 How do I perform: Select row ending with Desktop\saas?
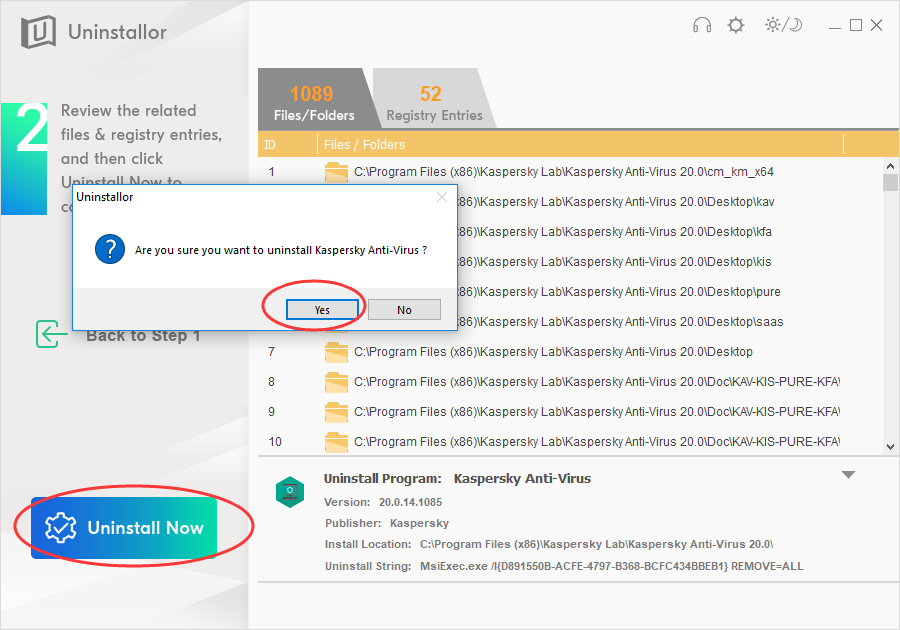tap(619, 322)
